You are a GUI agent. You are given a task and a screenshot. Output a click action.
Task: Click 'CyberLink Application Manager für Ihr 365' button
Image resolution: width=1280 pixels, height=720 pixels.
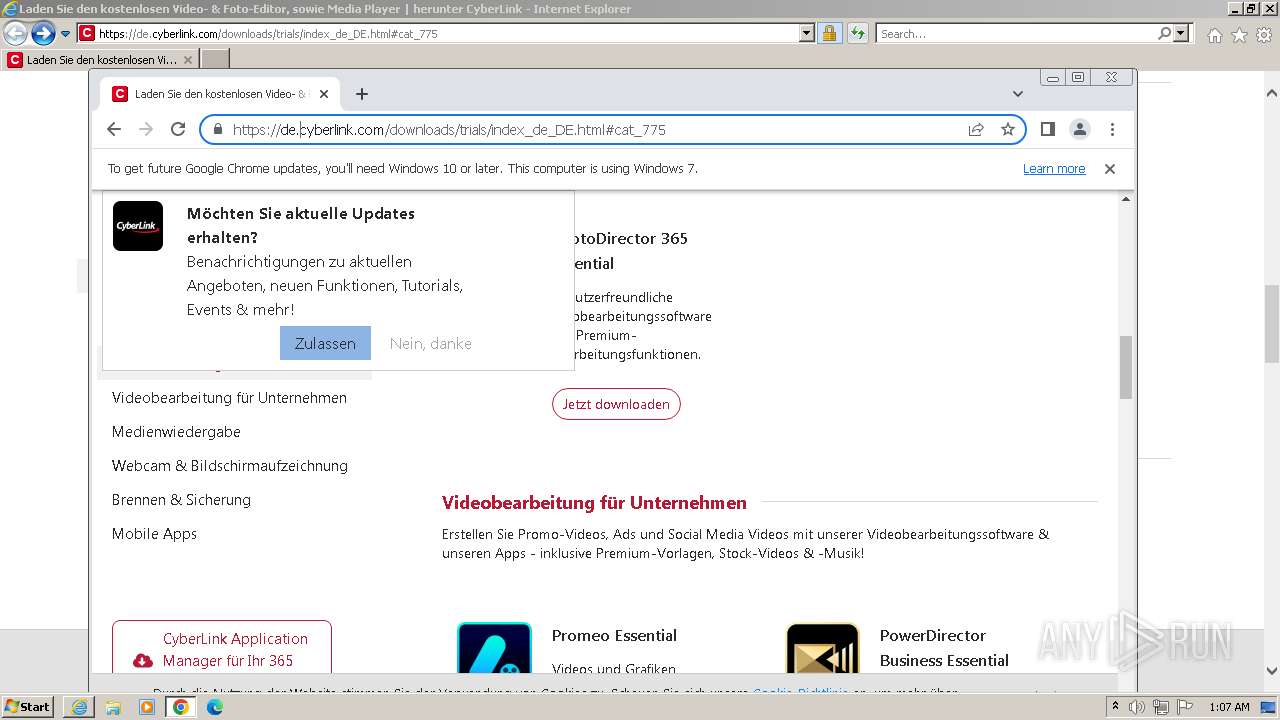click(222, 647)
